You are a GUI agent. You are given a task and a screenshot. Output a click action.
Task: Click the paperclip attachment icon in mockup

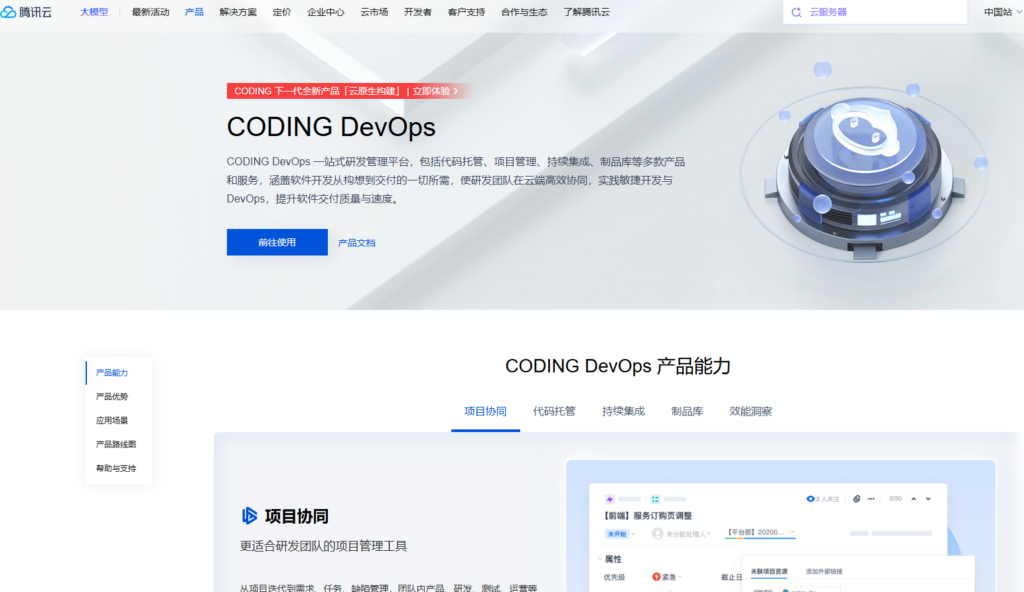(x=856, y=499)
